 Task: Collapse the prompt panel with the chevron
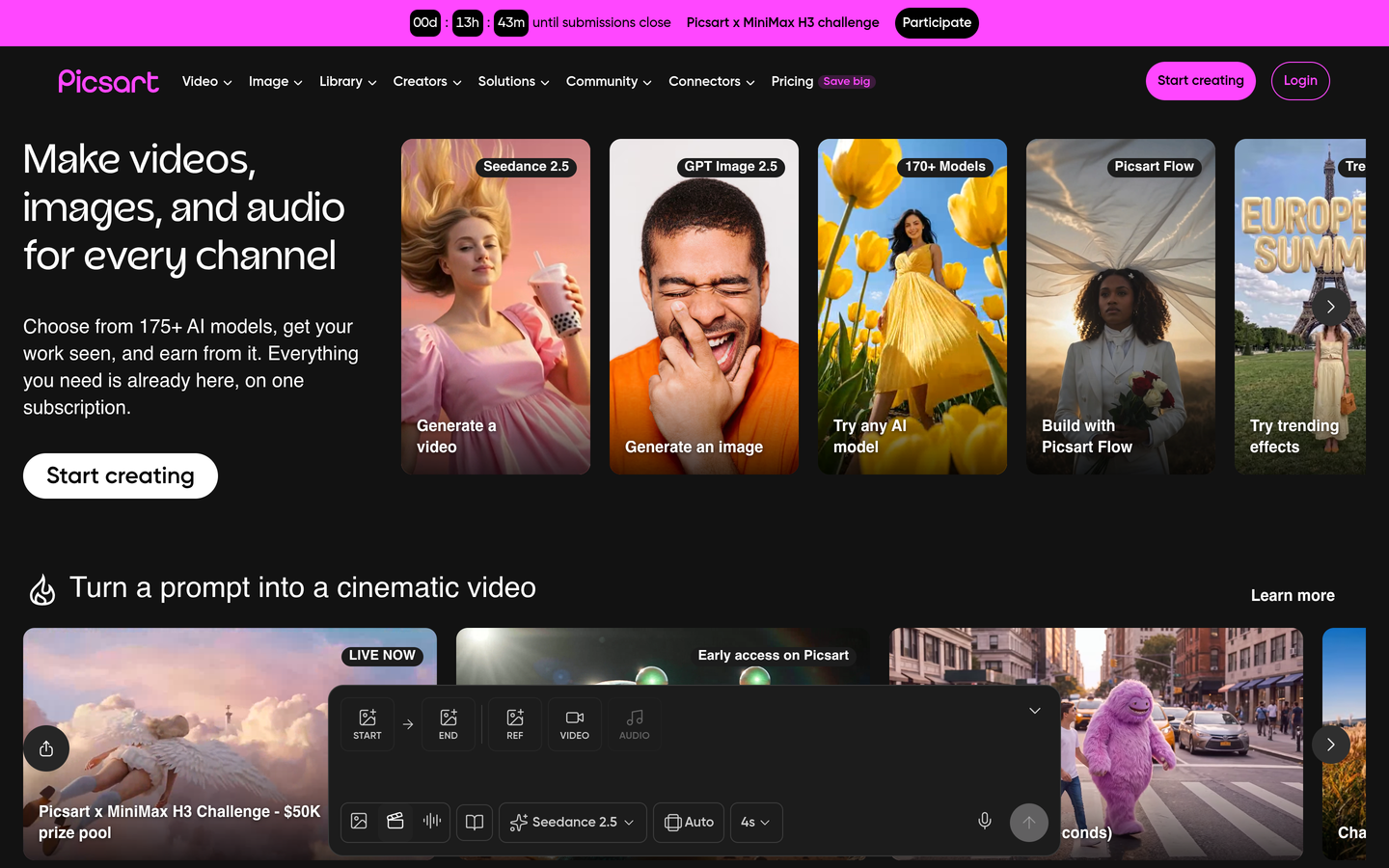(1035, 711)
